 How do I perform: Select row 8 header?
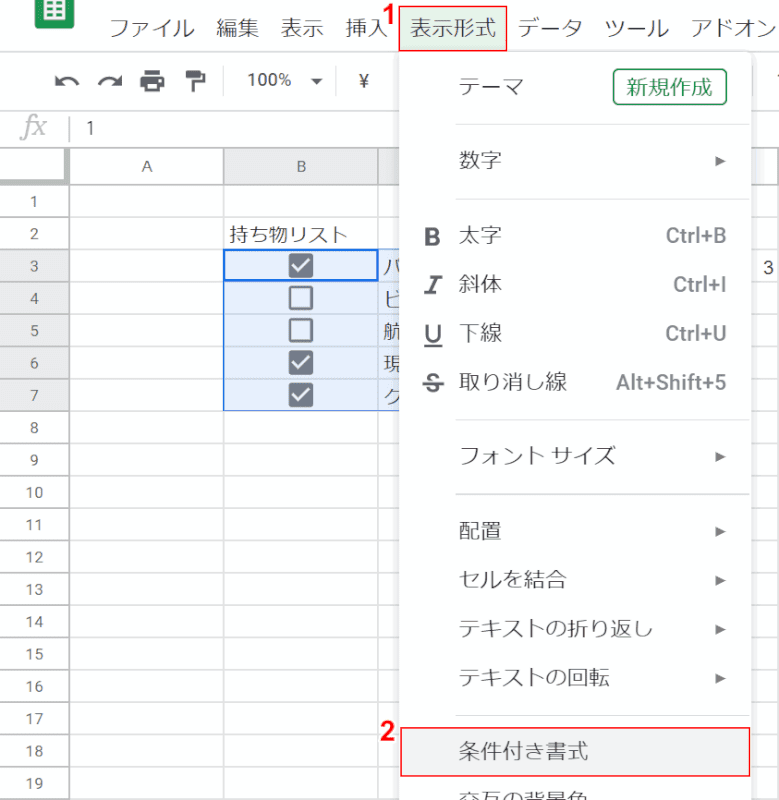click(34, 428)
